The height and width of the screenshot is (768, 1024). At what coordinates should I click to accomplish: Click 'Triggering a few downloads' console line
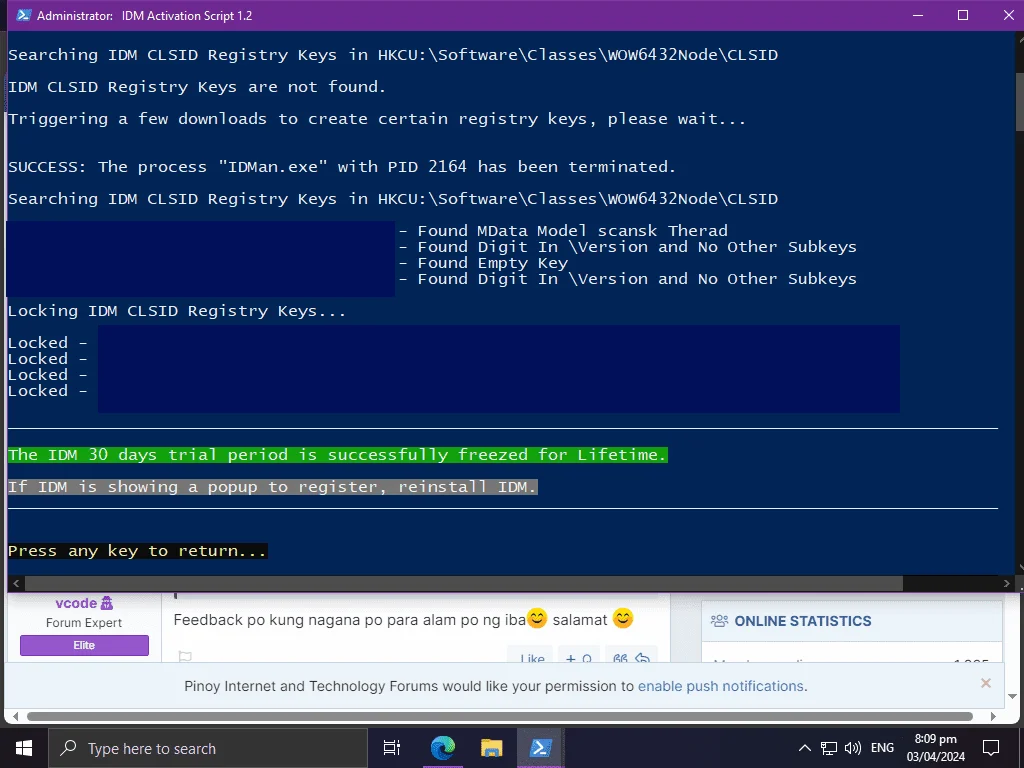point(377,119)
